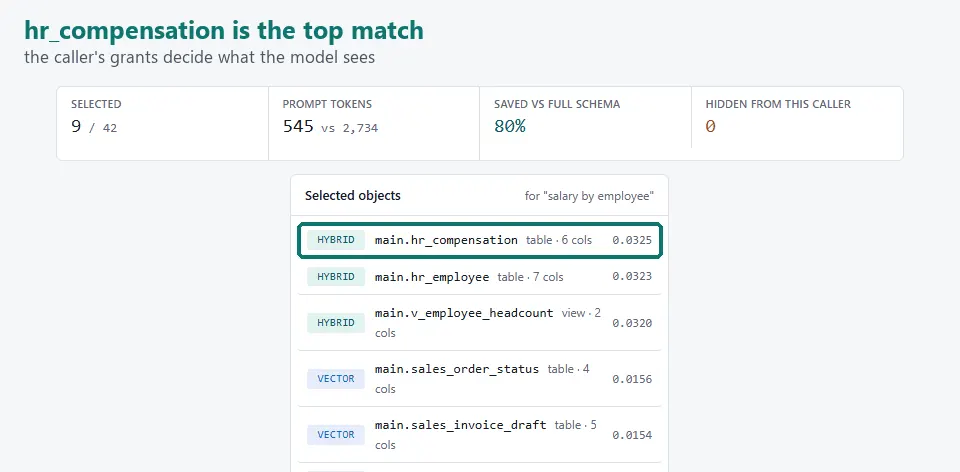Select the main.hr_compensation row
This screenshot has height=472, width=960.
click(x=479, y=240)
